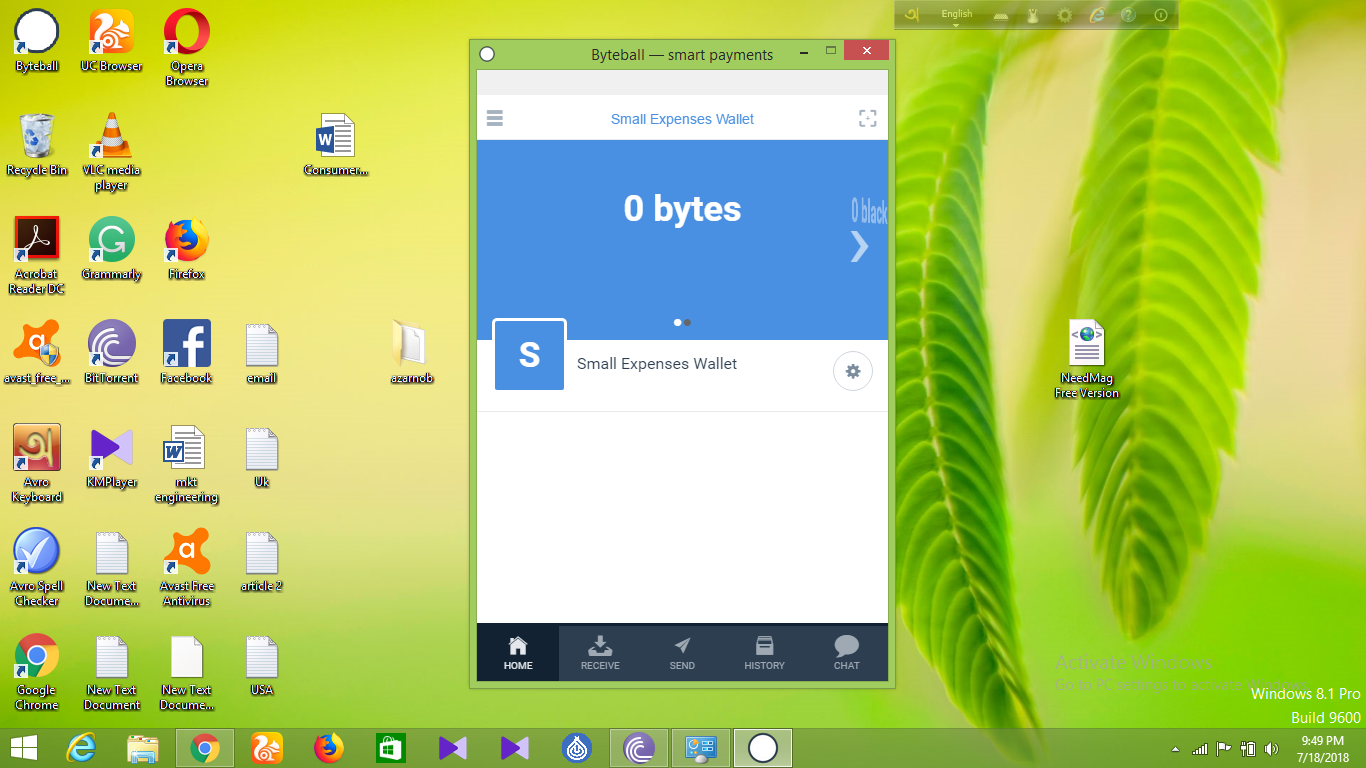Image resolution: width=1366 pixels, height=768 pixels.
Task: Switch to the Receive tab
Action: coord(600,654)
